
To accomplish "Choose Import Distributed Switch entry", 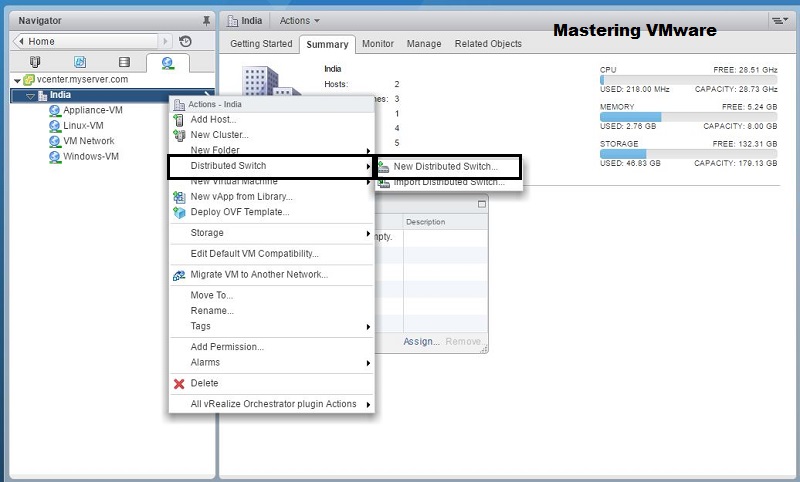I will point(448,183).
